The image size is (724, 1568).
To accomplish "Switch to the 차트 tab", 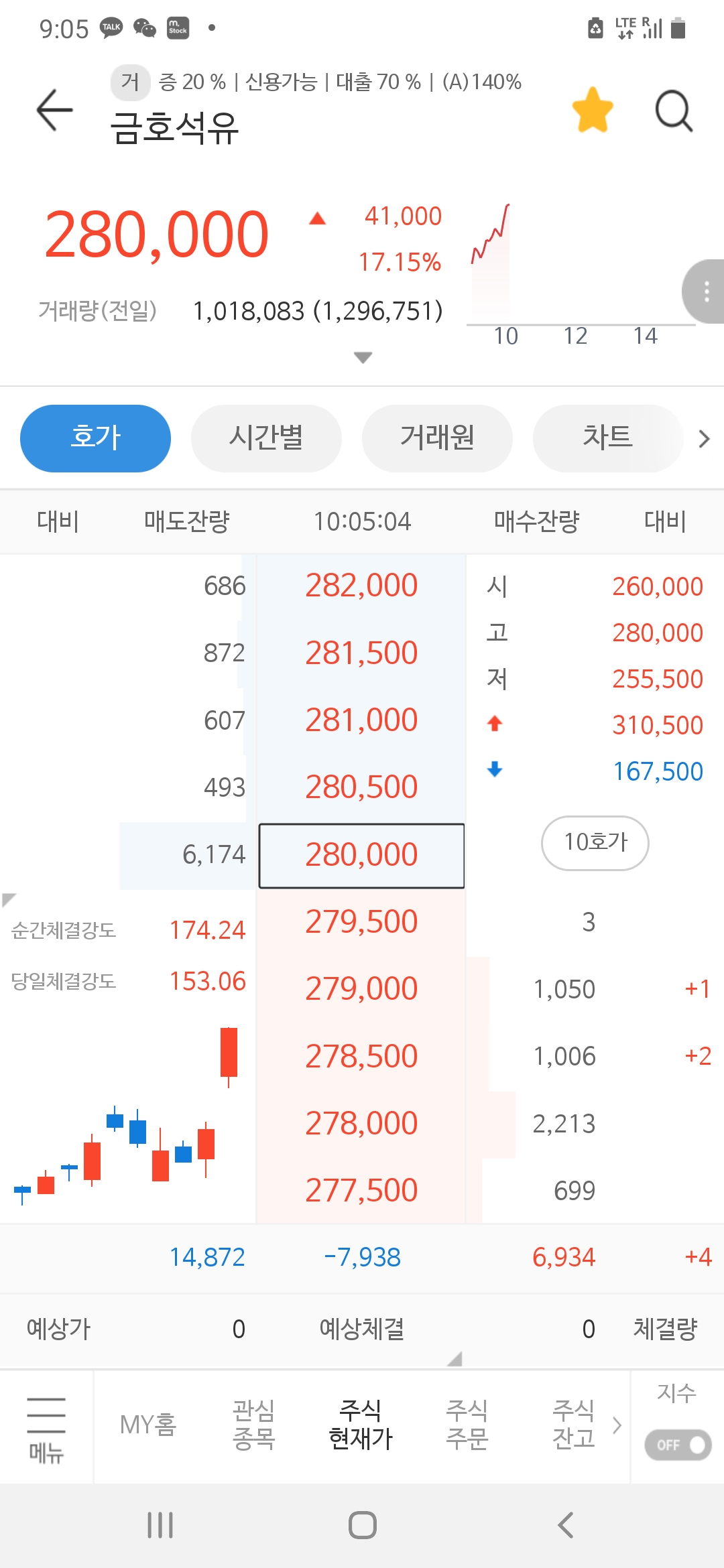I will 607,438.
